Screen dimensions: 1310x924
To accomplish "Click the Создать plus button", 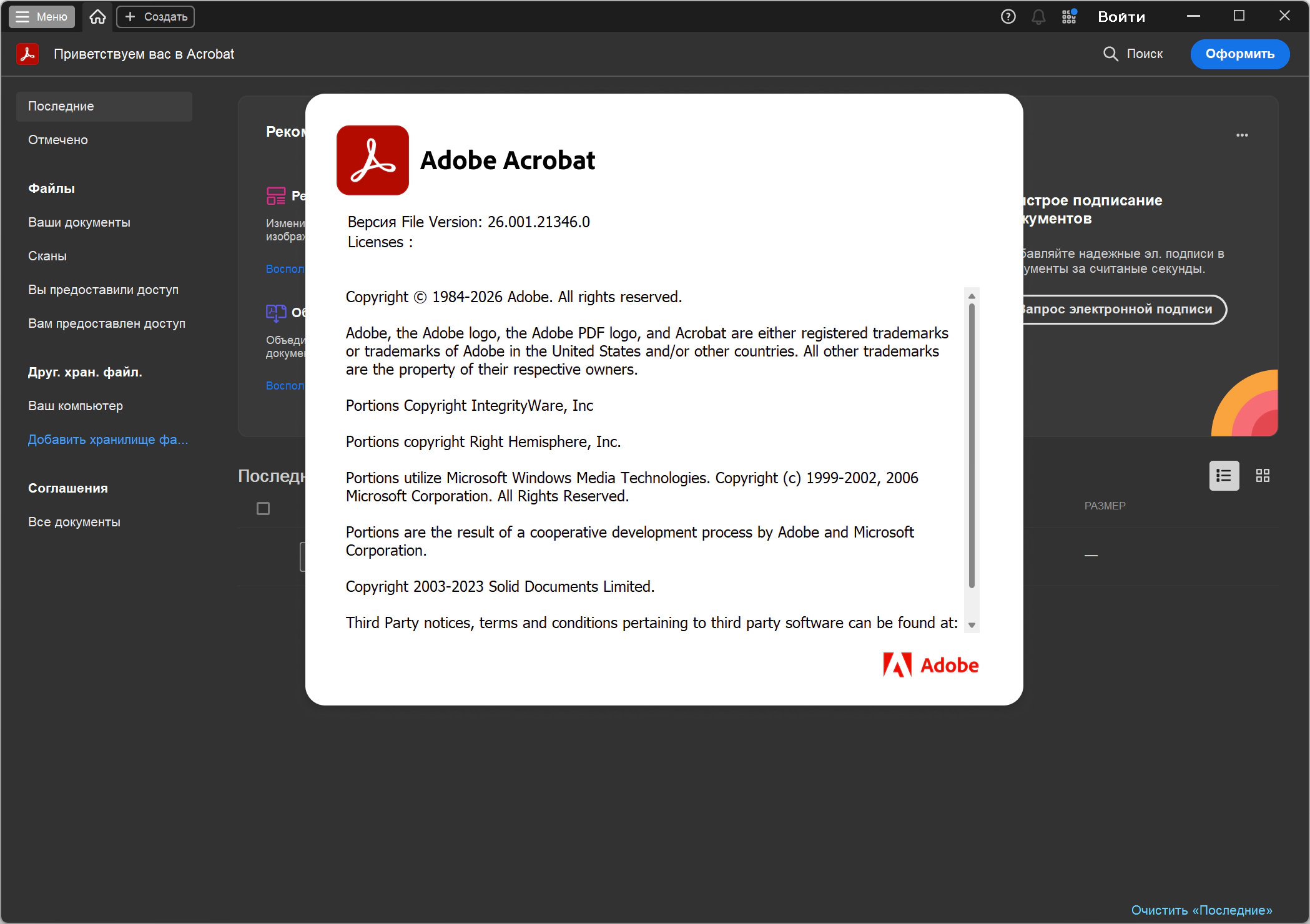I will (155, 17).
